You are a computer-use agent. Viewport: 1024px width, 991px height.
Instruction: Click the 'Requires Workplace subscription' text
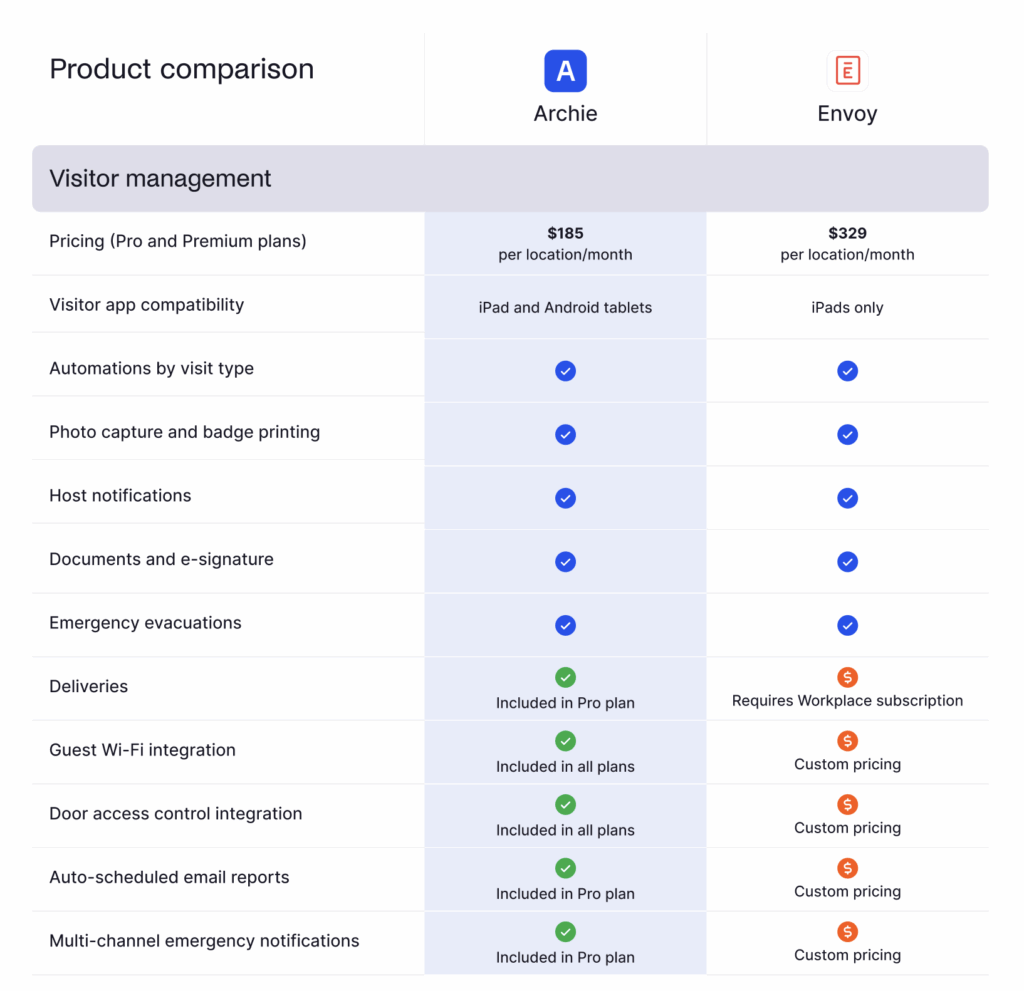click(x=847, y=701)
